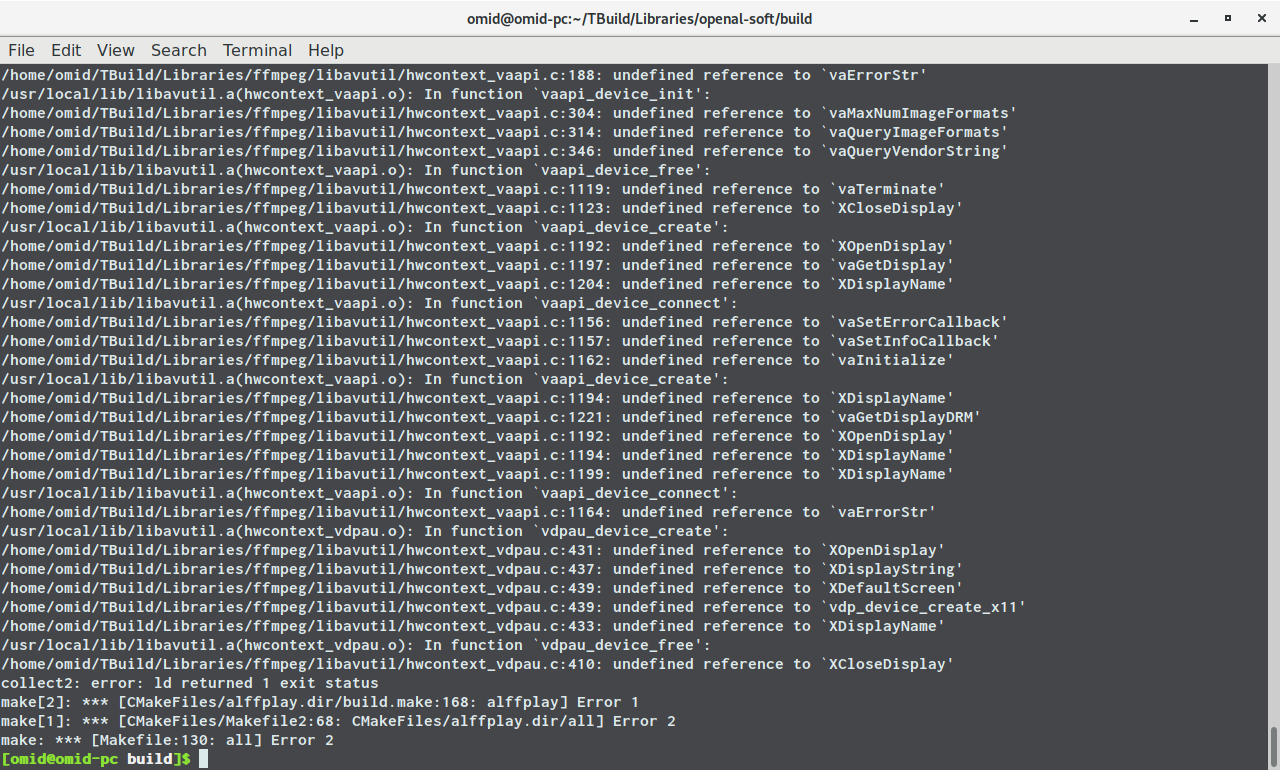Screen dimensions: 1280x770
Task: Minimize the terminal window
Action: pos(1193,18)
